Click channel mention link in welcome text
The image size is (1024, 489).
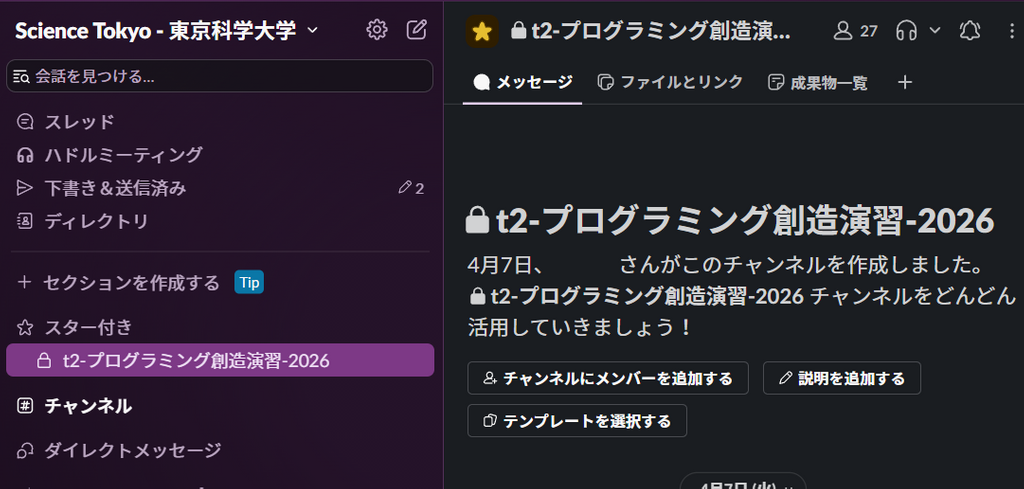[636, 297]
